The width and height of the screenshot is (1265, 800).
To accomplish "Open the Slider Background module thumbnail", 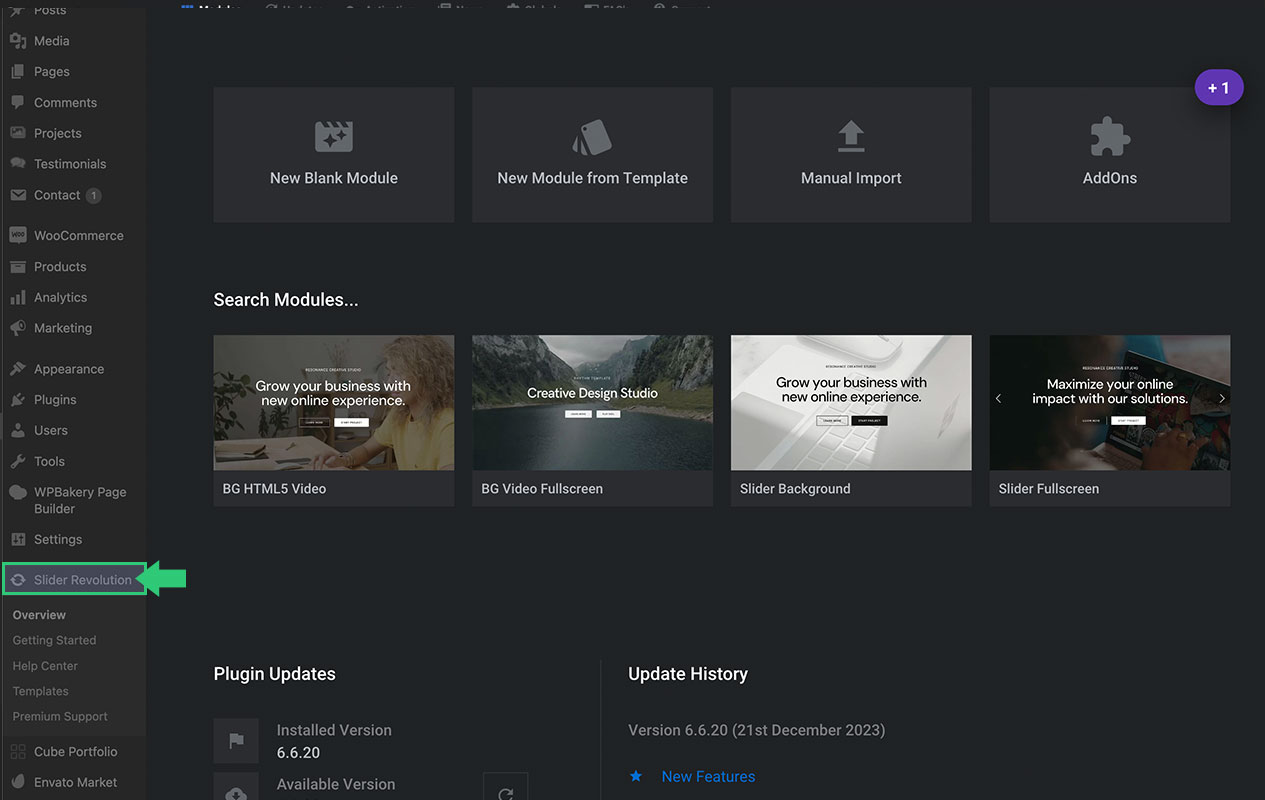I will [850, 403].
